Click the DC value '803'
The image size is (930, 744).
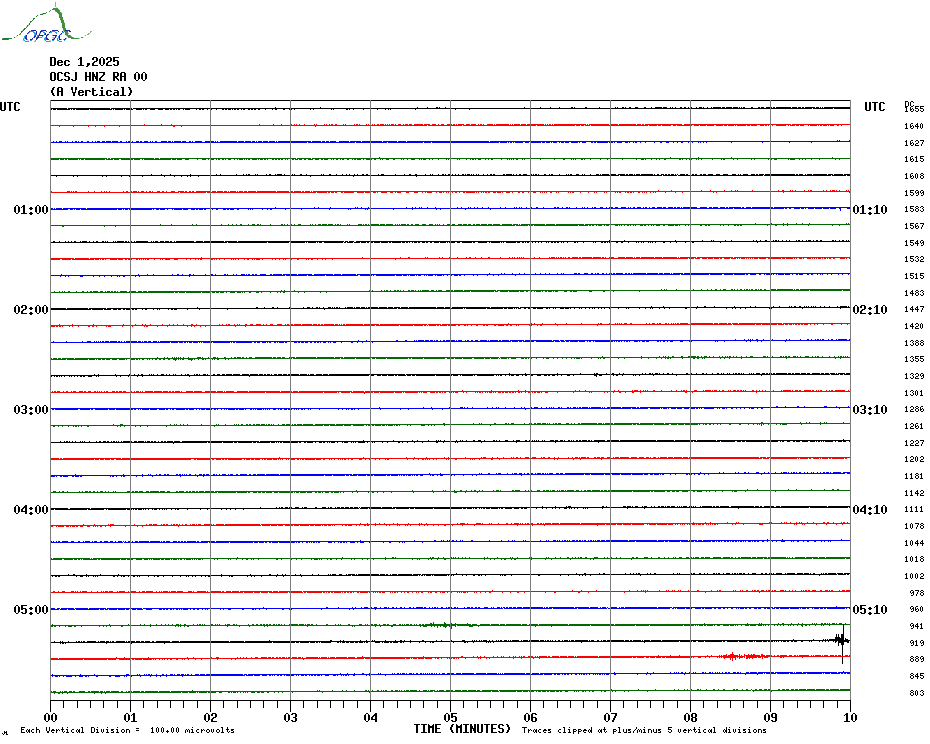916,693
